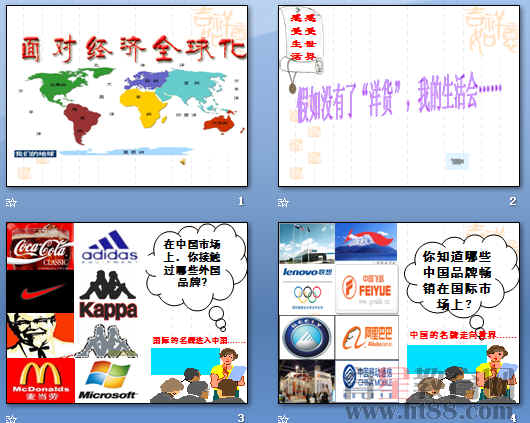Viewport: 530px width, 423px height.
Task: Select slide 2 about 洋货 question
Action: point(399,96)
